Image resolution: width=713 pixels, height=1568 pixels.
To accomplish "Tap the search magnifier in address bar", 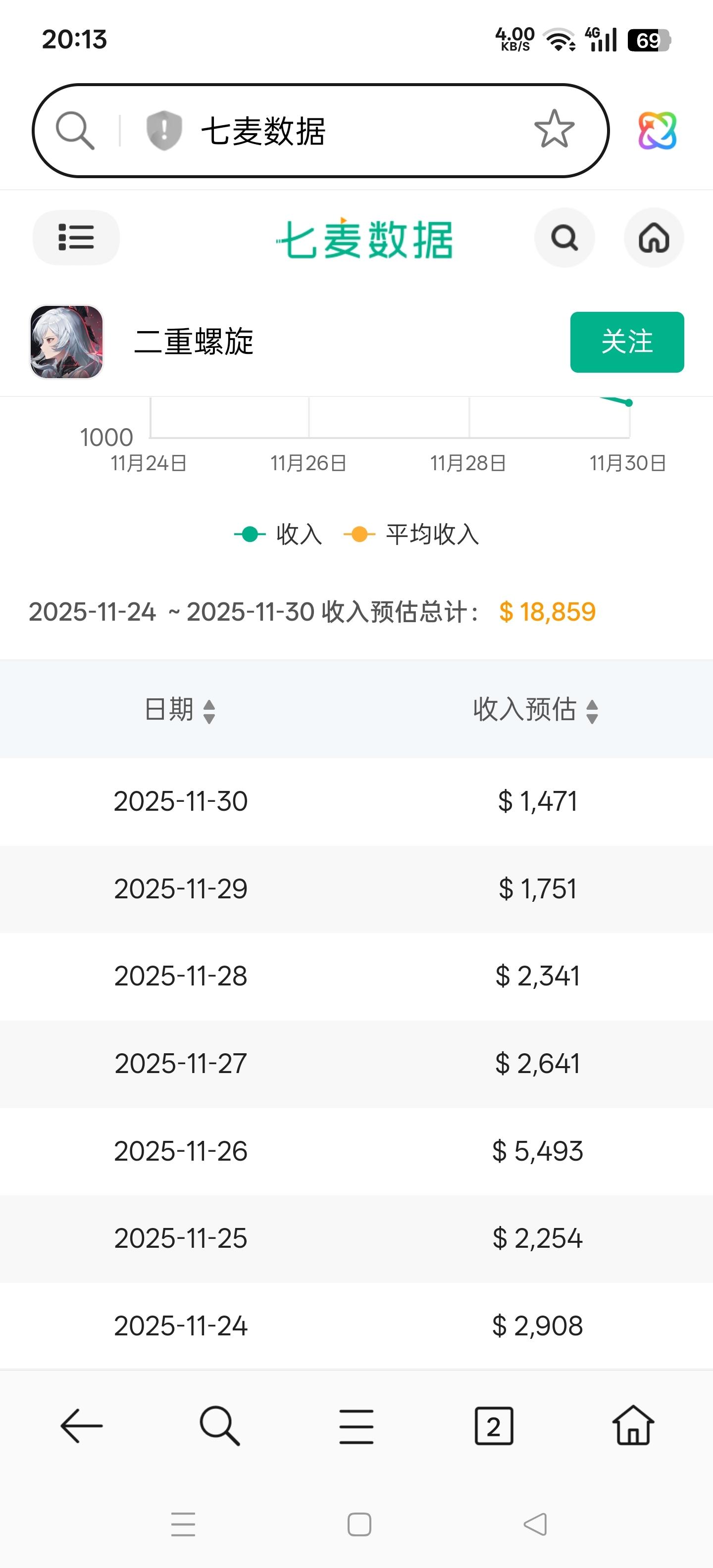I will coord(75,130).
